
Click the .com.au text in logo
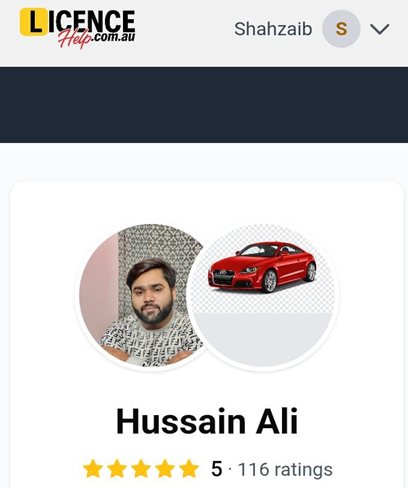114,37
